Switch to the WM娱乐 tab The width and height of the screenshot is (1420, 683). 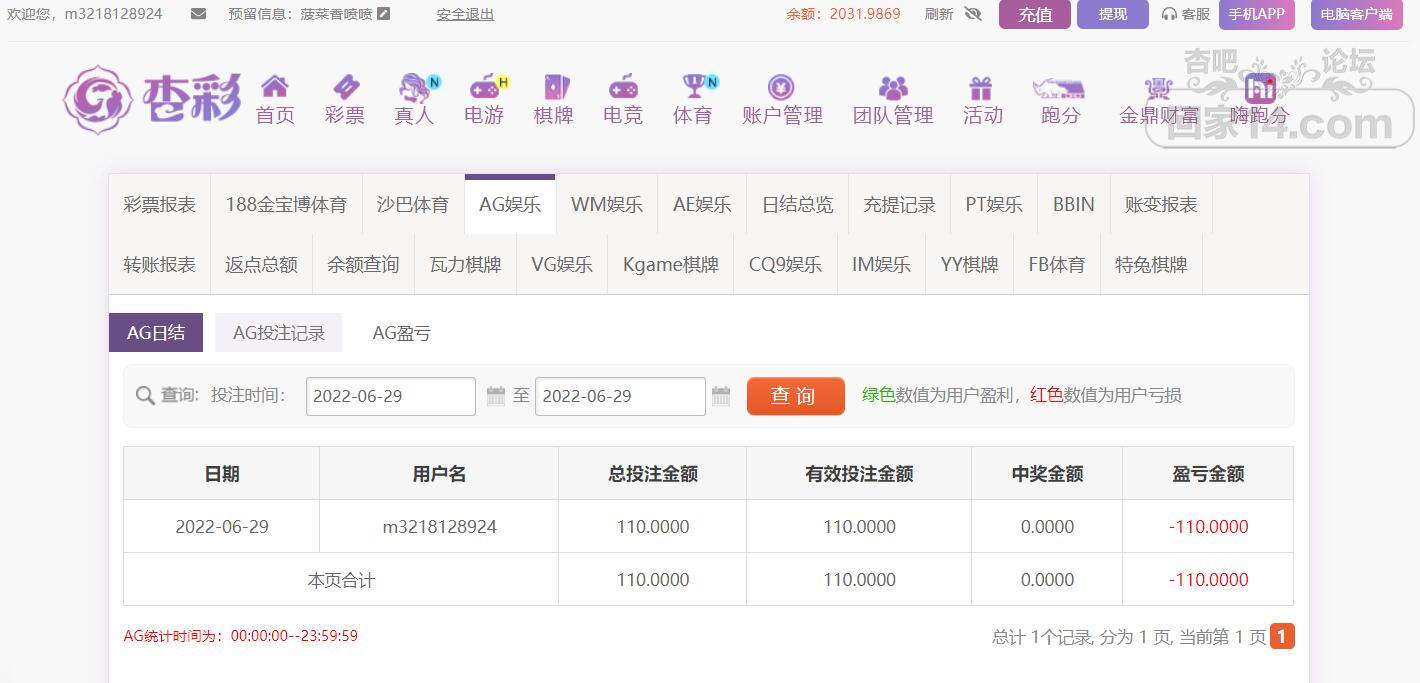pyautogui.click(x=607, y=205)
